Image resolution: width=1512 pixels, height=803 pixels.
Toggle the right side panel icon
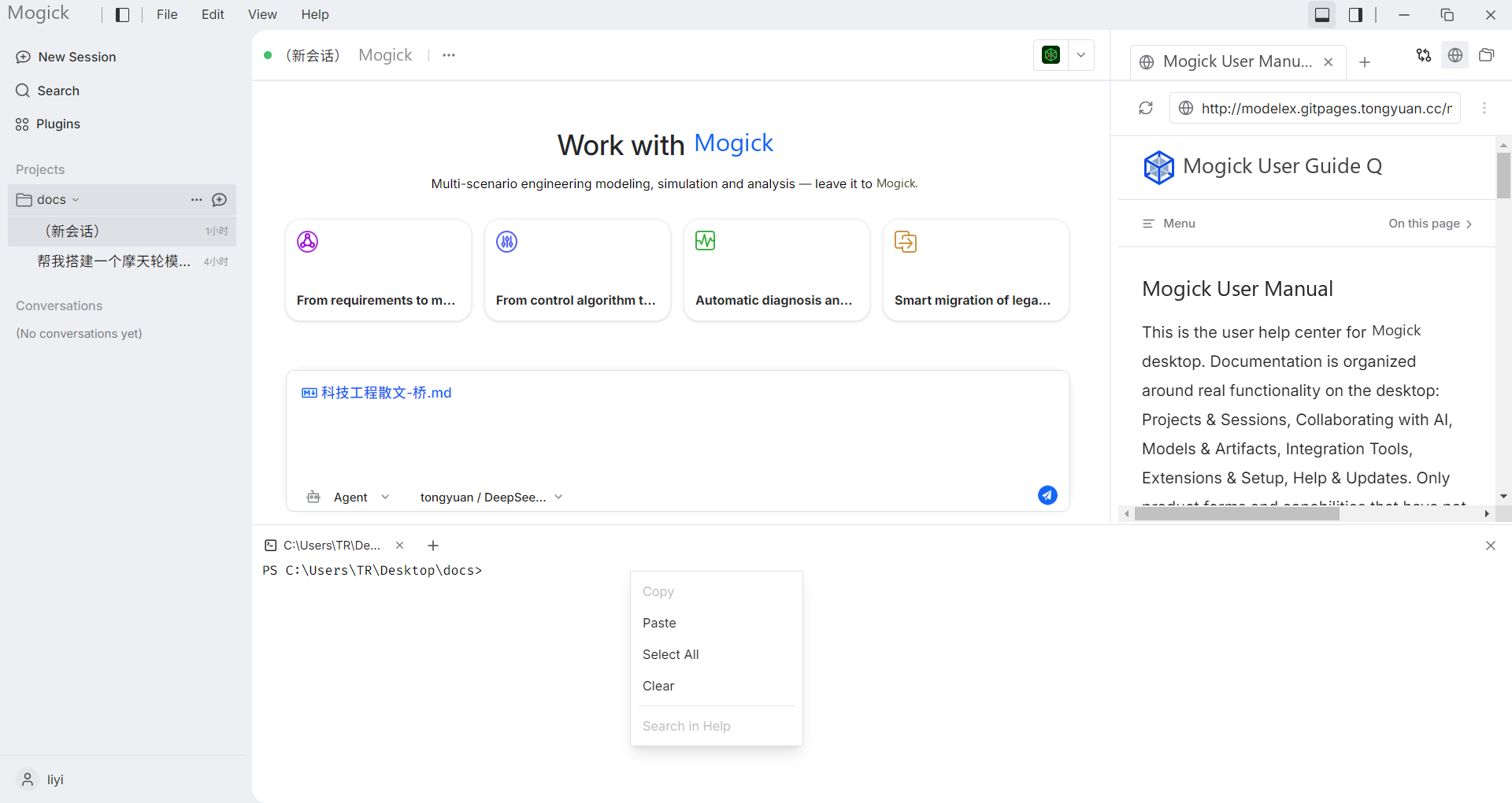pyautogui.click(x=1355, y=15)
